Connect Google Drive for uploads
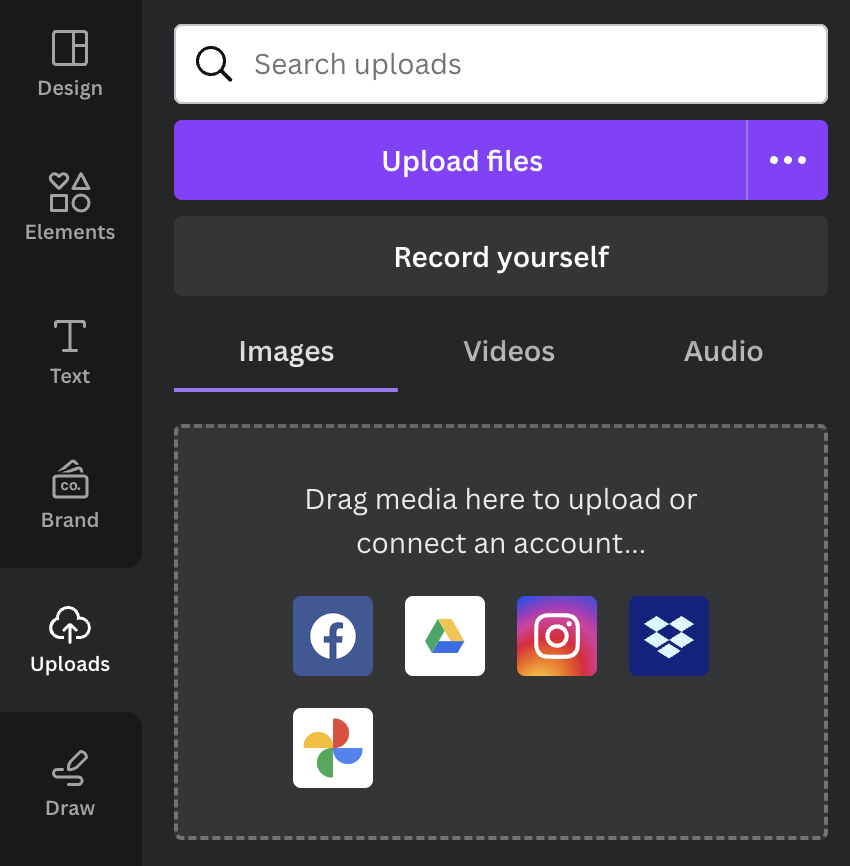This screenshot has height=866, width=850. pyautogui.click(x=445, y=636)
